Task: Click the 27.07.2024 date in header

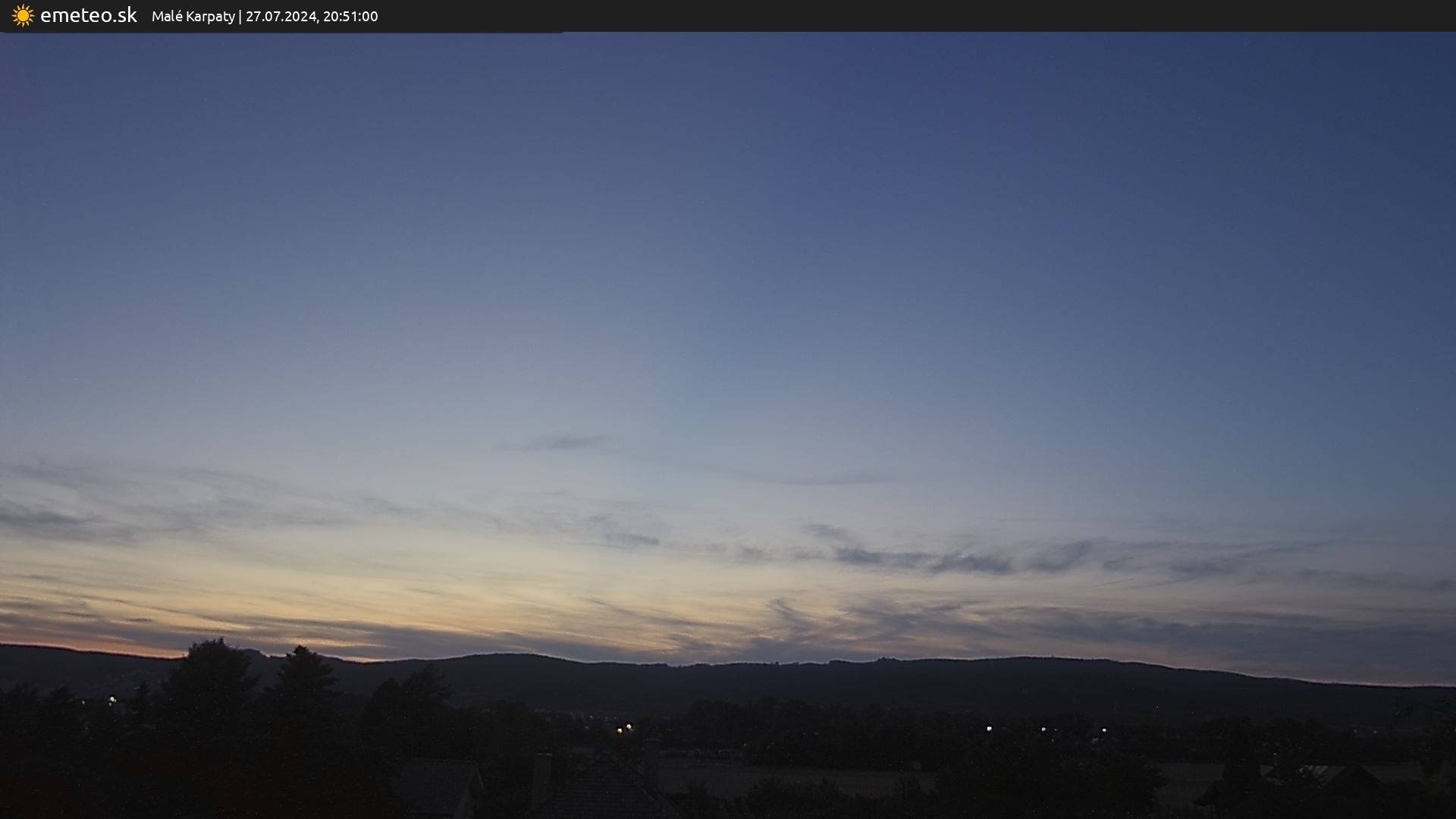Action: click(281, 16)
